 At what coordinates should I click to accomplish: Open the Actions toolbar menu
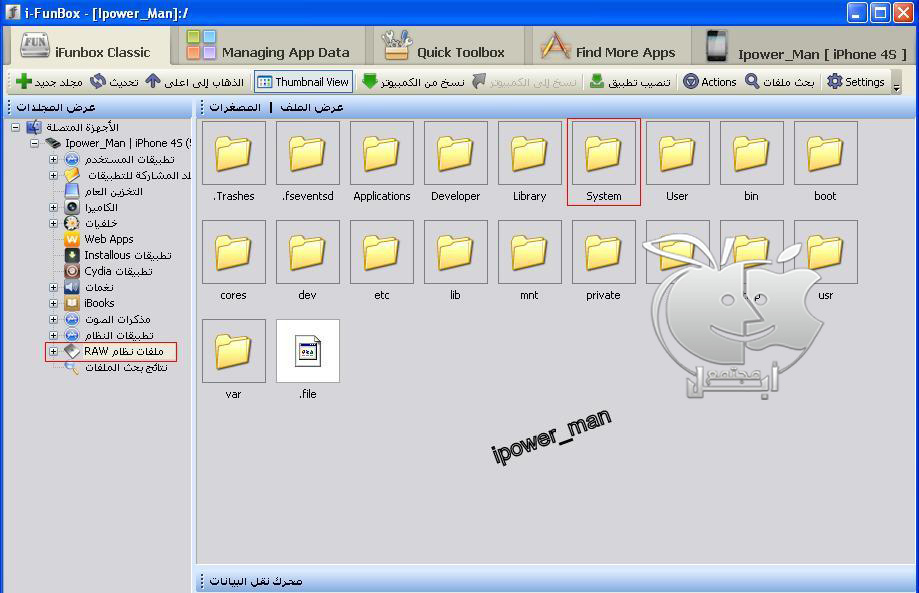(709, 81)
